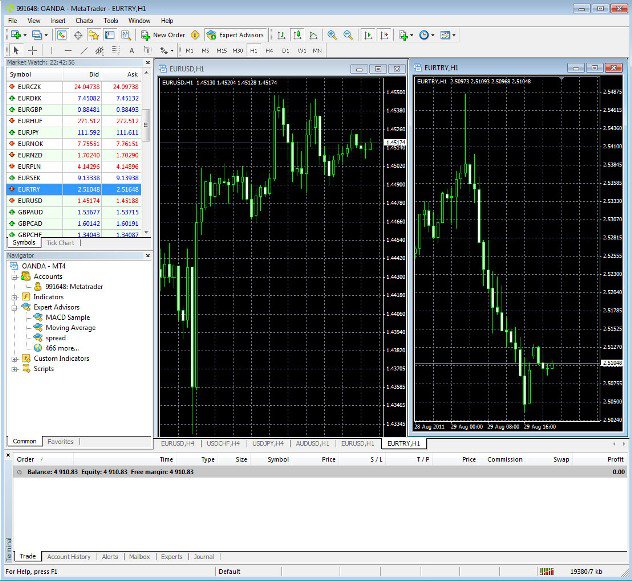
Task: Open the Profiles toolbar icon
Action: coord(37,35)
